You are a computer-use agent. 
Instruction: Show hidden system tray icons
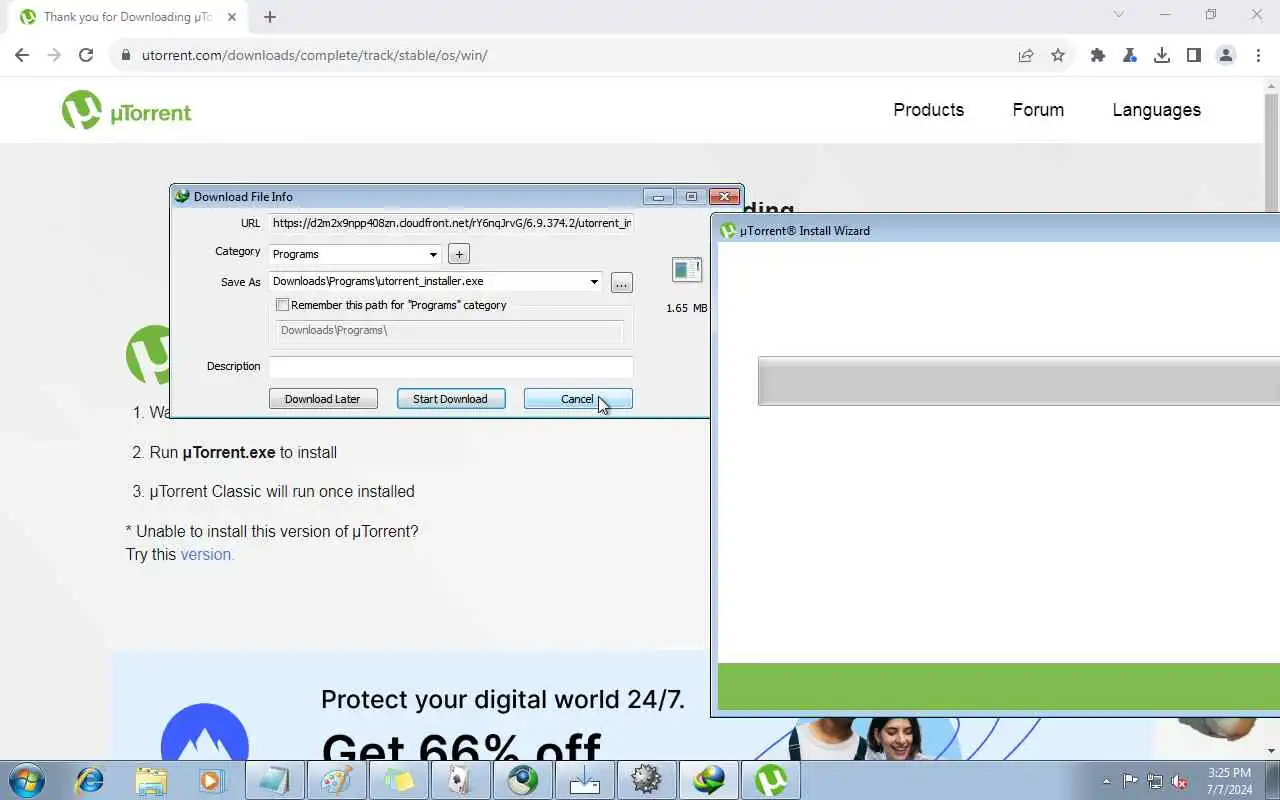(1106, 781)
